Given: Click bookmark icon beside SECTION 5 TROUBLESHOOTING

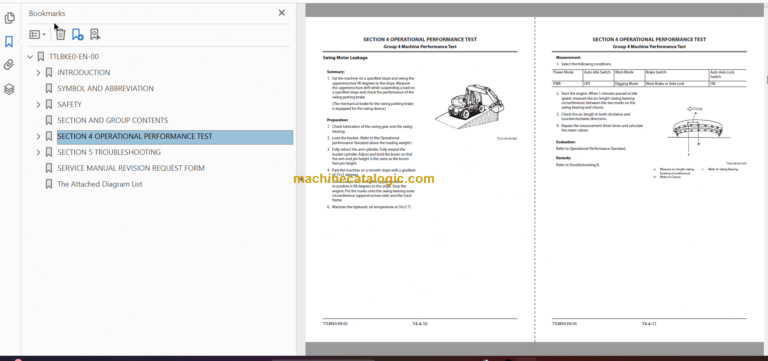Looking at the screenshot, I should (48, 152).
